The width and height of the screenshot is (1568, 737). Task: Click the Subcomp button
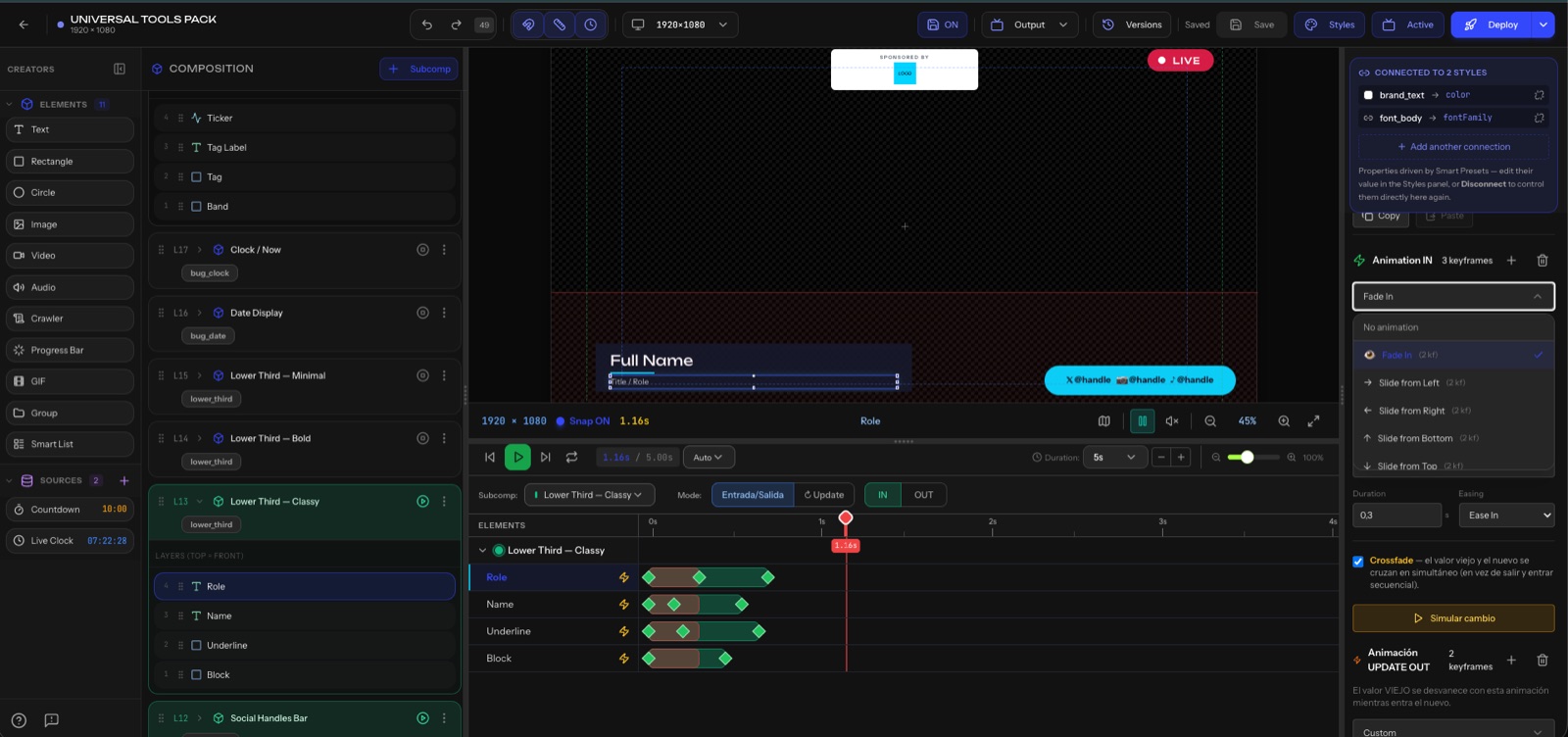pyautogui.click(x=418, y=69)
